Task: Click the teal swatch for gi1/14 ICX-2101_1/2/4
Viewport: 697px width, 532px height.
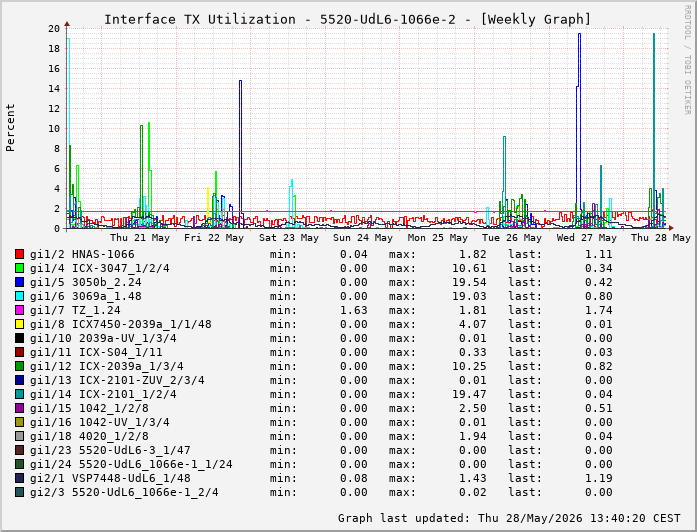Action: pyautogui.click(x=19, y=394)
